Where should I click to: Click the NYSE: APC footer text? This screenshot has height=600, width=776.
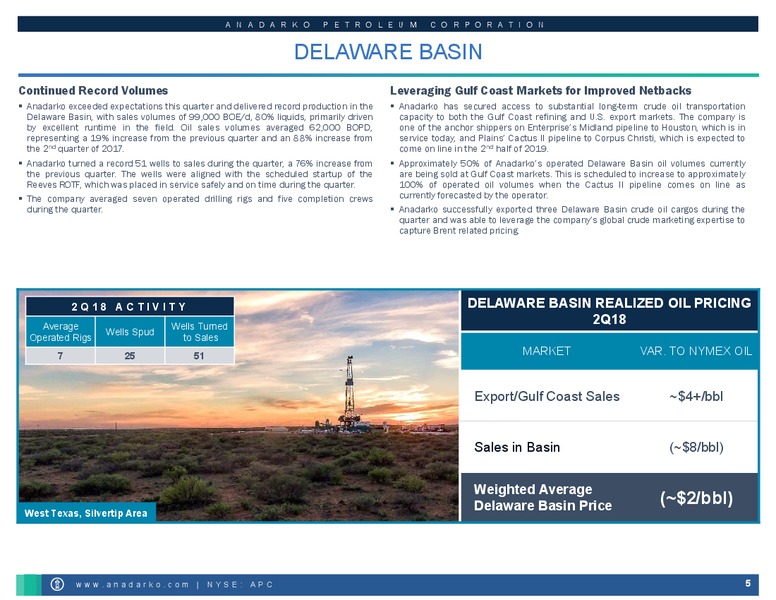(x=240, y=585)
